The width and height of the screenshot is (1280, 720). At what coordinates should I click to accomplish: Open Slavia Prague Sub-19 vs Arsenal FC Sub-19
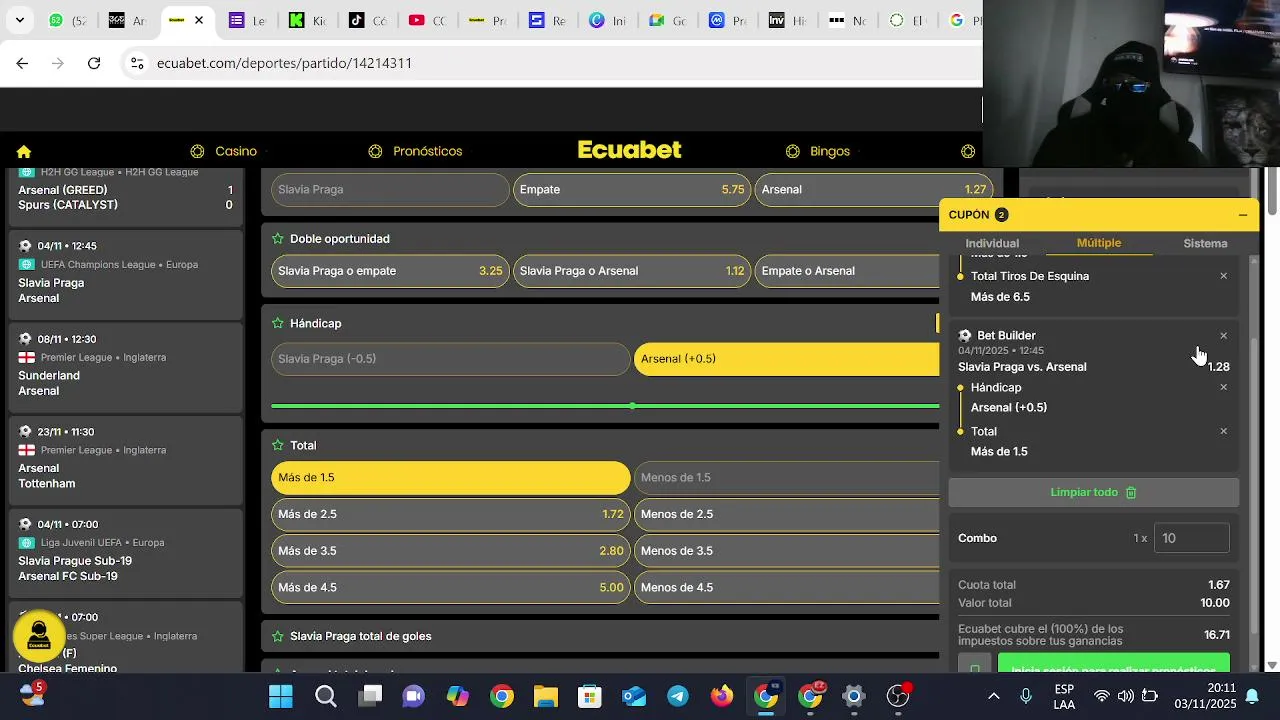[x=125, y=551]
